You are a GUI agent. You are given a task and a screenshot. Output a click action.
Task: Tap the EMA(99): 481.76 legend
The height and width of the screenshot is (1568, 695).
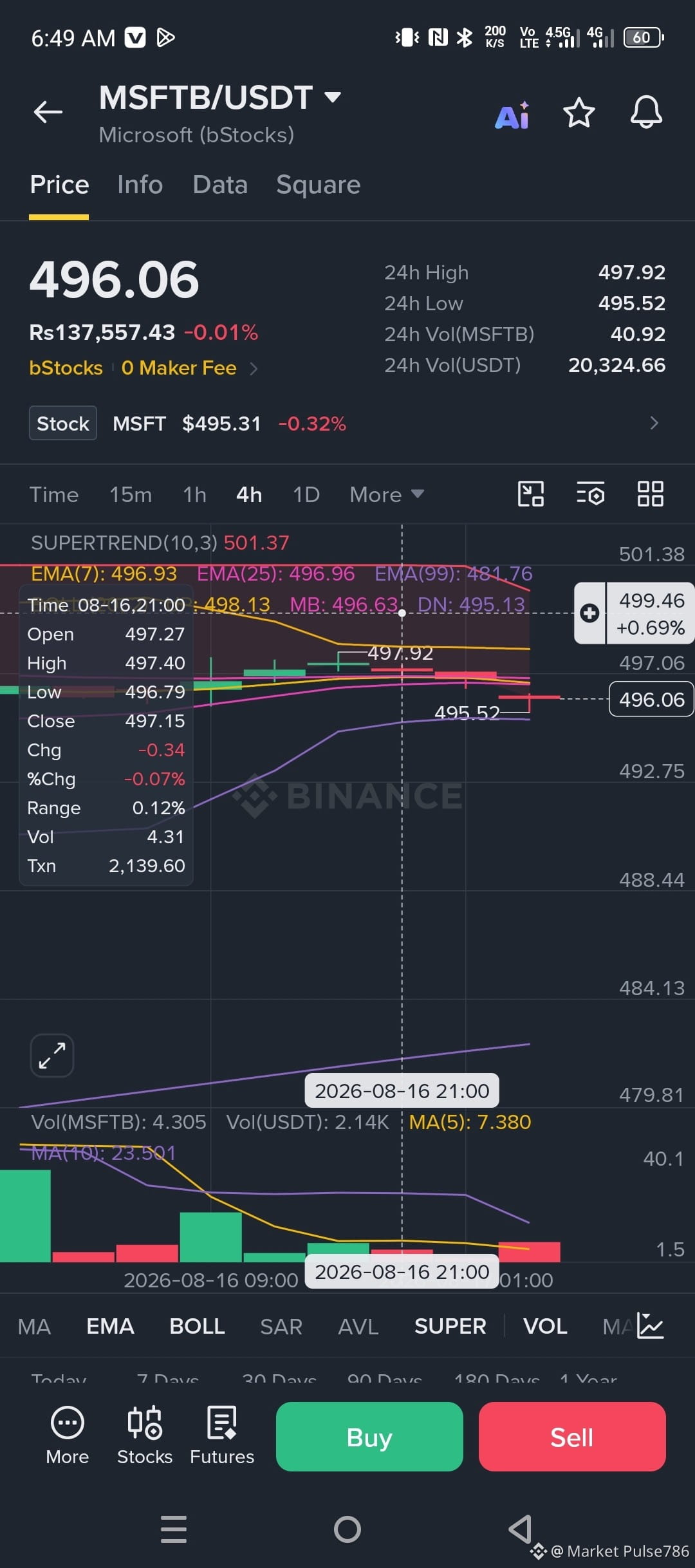[454, 574]
